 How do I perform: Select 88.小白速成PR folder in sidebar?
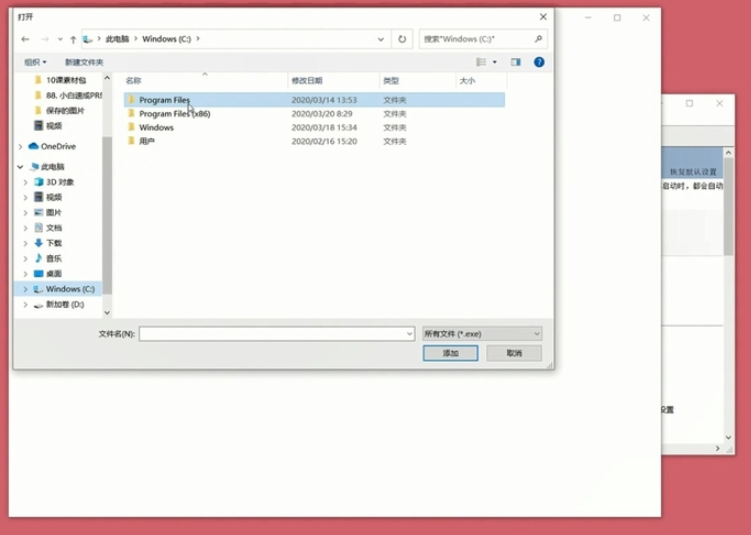click(x=68, y=95)
